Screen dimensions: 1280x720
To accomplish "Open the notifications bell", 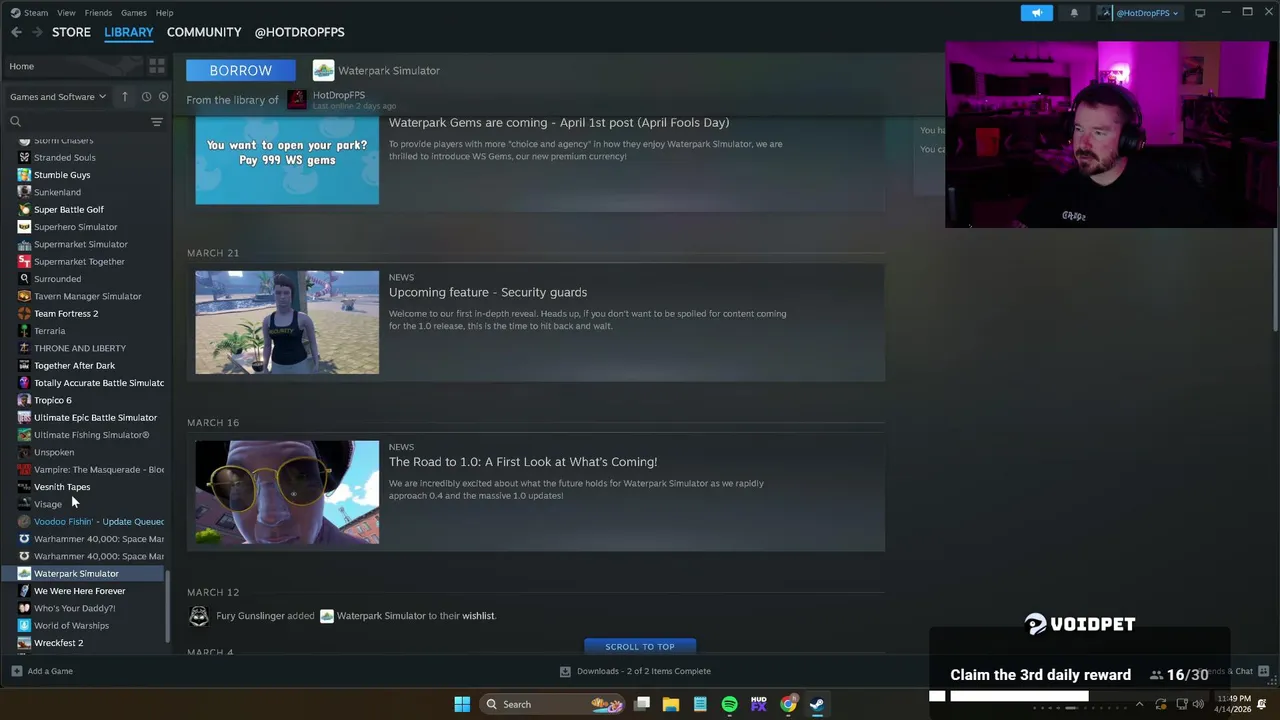I will (1074, 13).
